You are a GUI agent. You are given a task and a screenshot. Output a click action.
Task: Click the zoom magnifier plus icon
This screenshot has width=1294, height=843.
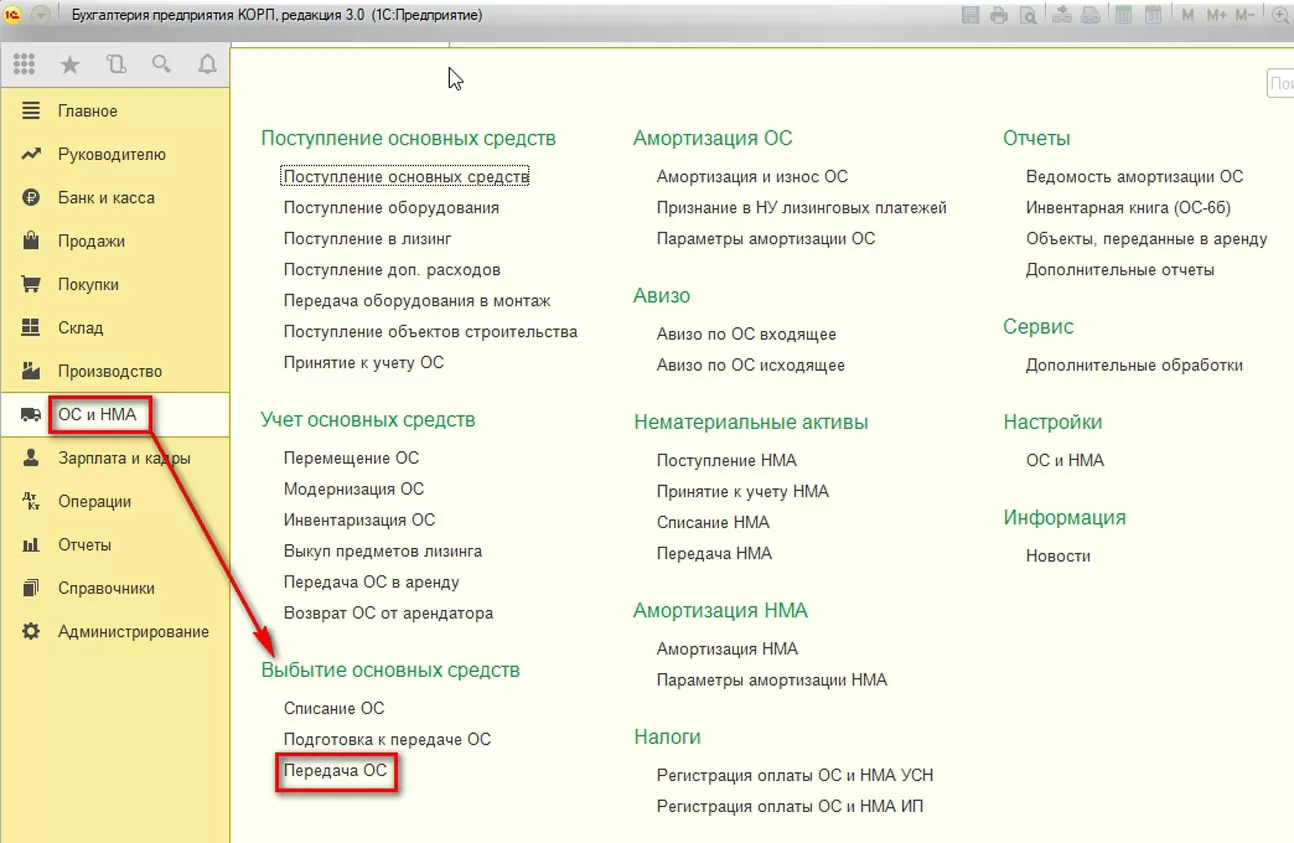(1281, 15)
